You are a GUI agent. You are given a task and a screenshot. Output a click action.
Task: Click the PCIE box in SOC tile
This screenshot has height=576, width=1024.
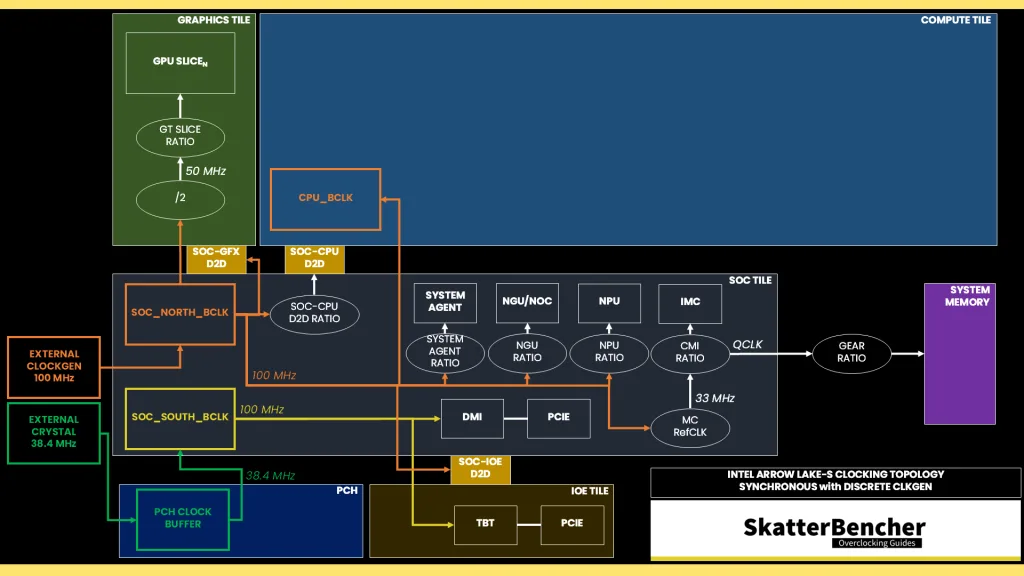tap(559, 418)
